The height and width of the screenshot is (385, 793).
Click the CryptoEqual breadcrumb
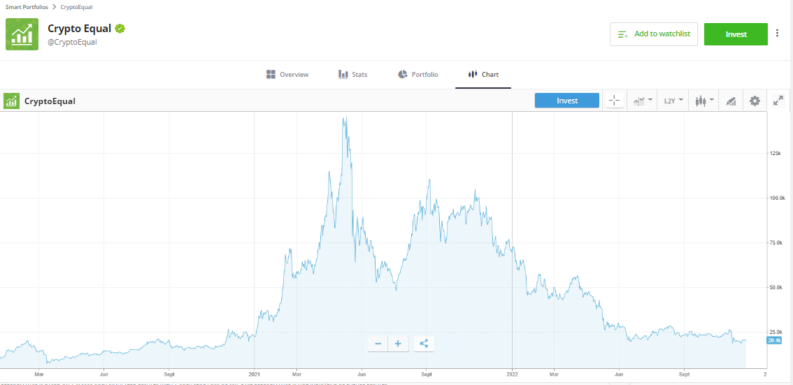point(76,7)
